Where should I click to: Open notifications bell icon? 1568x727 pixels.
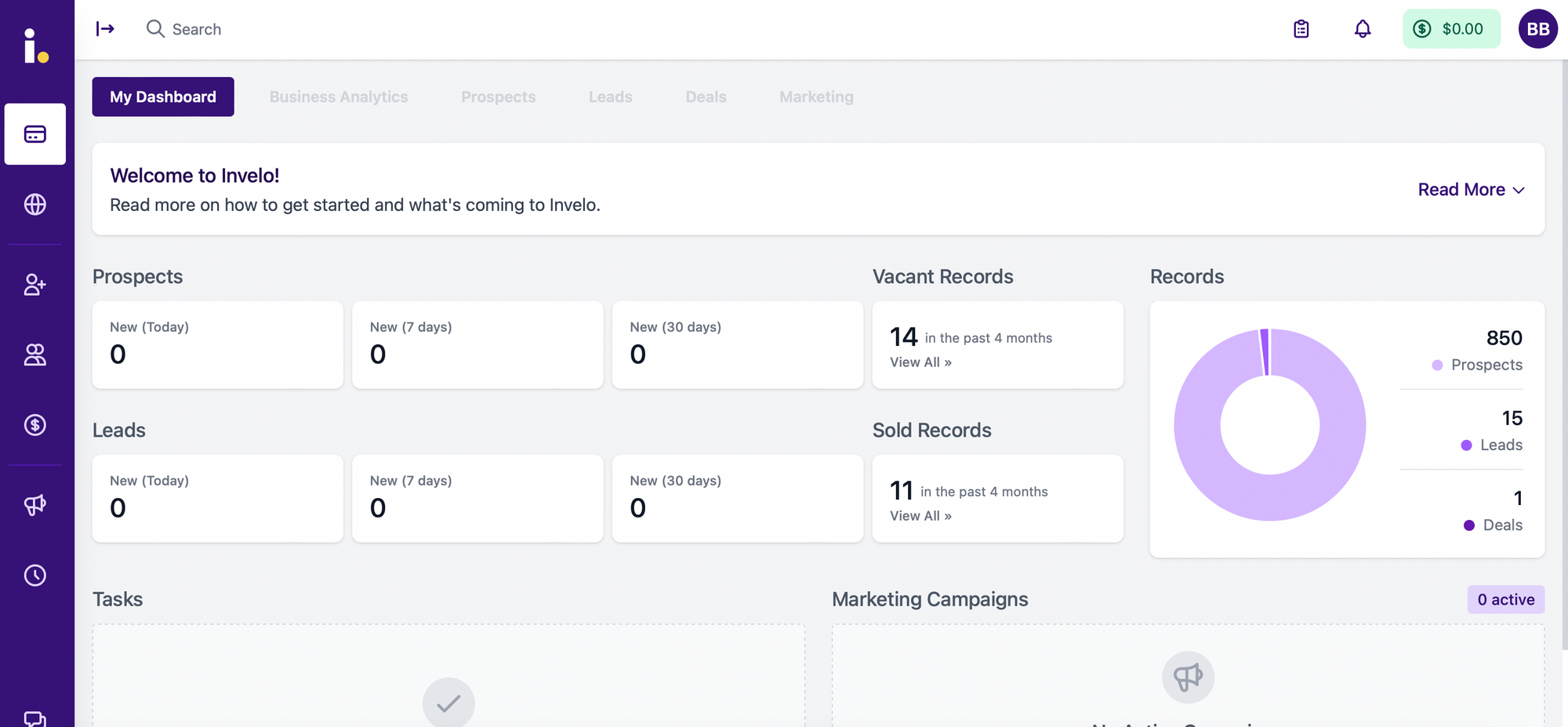point(1363,29)
